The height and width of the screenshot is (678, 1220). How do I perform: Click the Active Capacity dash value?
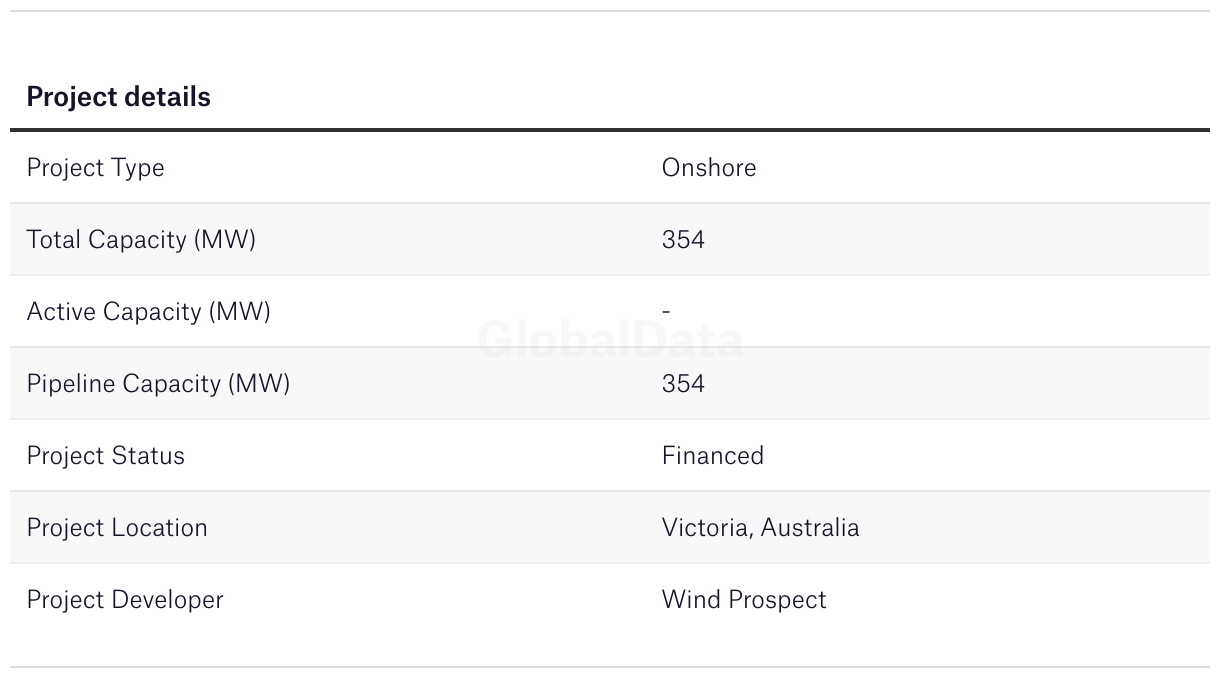(x=666, y=311)
